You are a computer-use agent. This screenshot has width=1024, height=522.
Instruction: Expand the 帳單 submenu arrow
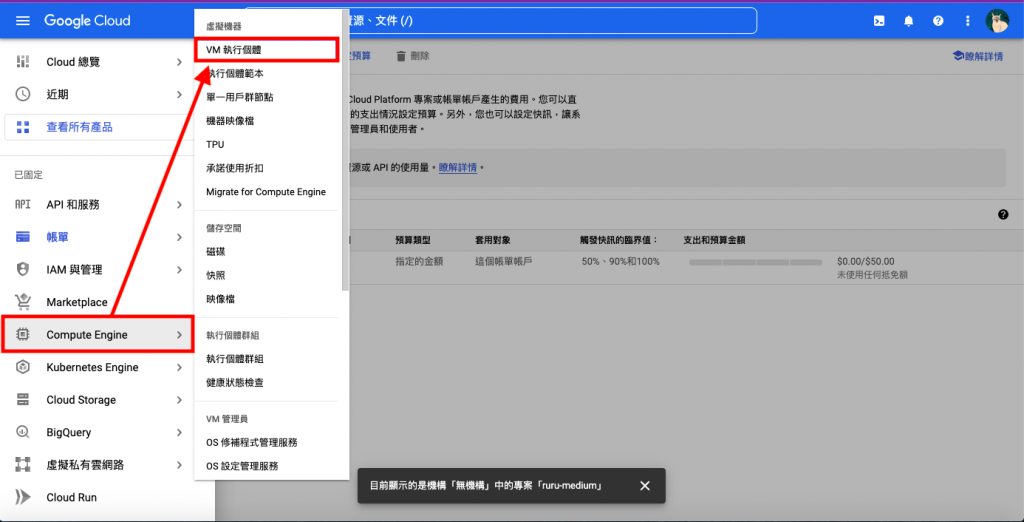click(179, 237)
